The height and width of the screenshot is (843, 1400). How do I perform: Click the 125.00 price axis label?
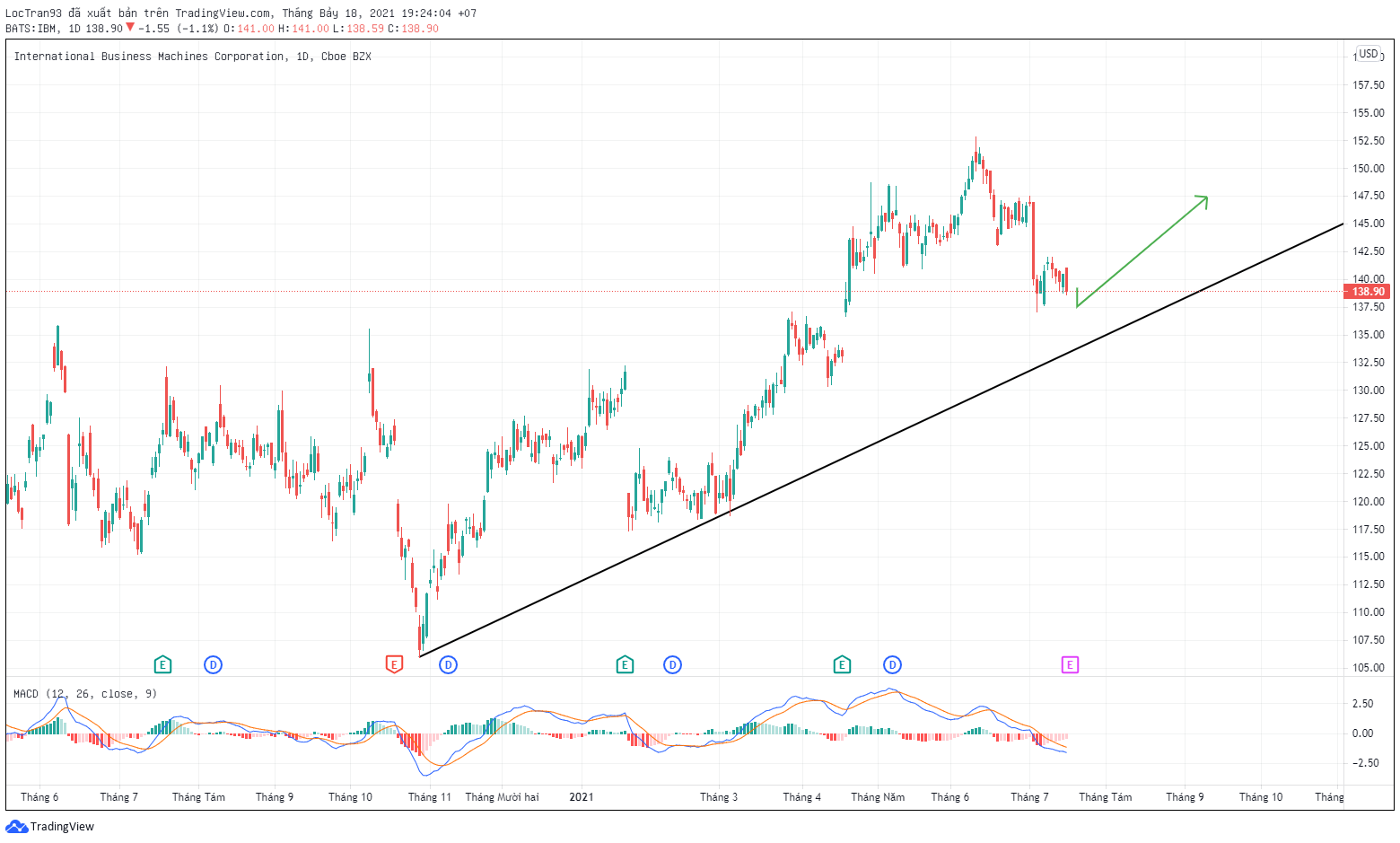[x=1368, y=446]
